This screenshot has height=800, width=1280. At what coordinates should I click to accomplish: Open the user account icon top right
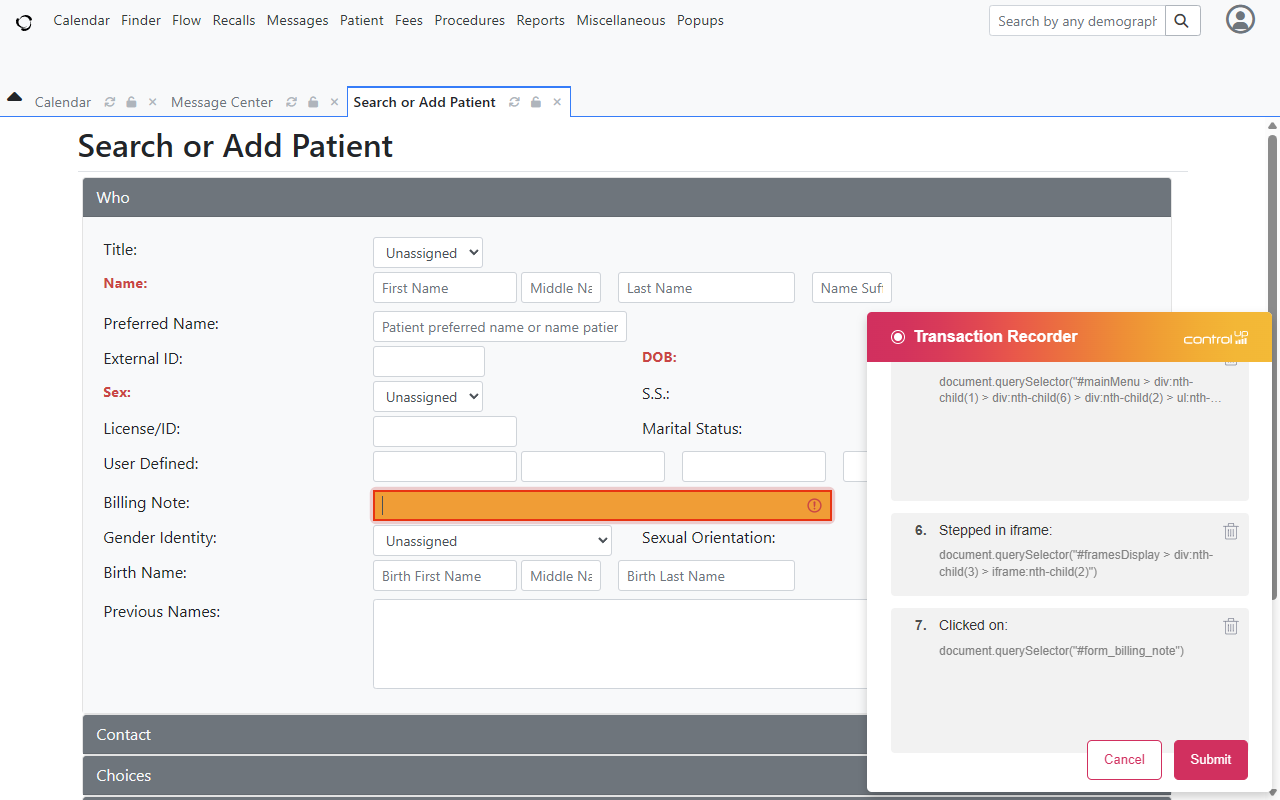pos(1239,19)
